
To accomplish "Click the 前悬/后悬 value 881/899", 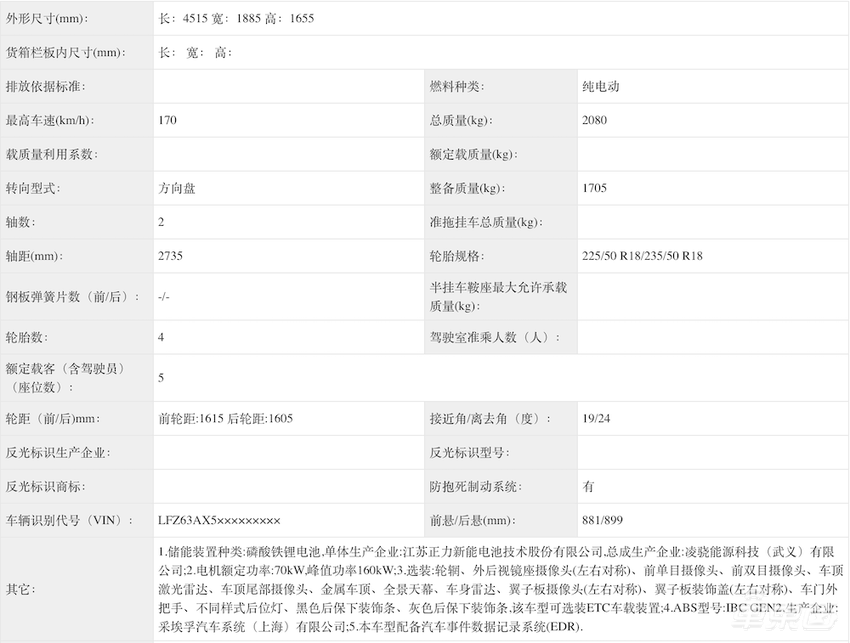I will pyautogui.click(x=598, y=520).
